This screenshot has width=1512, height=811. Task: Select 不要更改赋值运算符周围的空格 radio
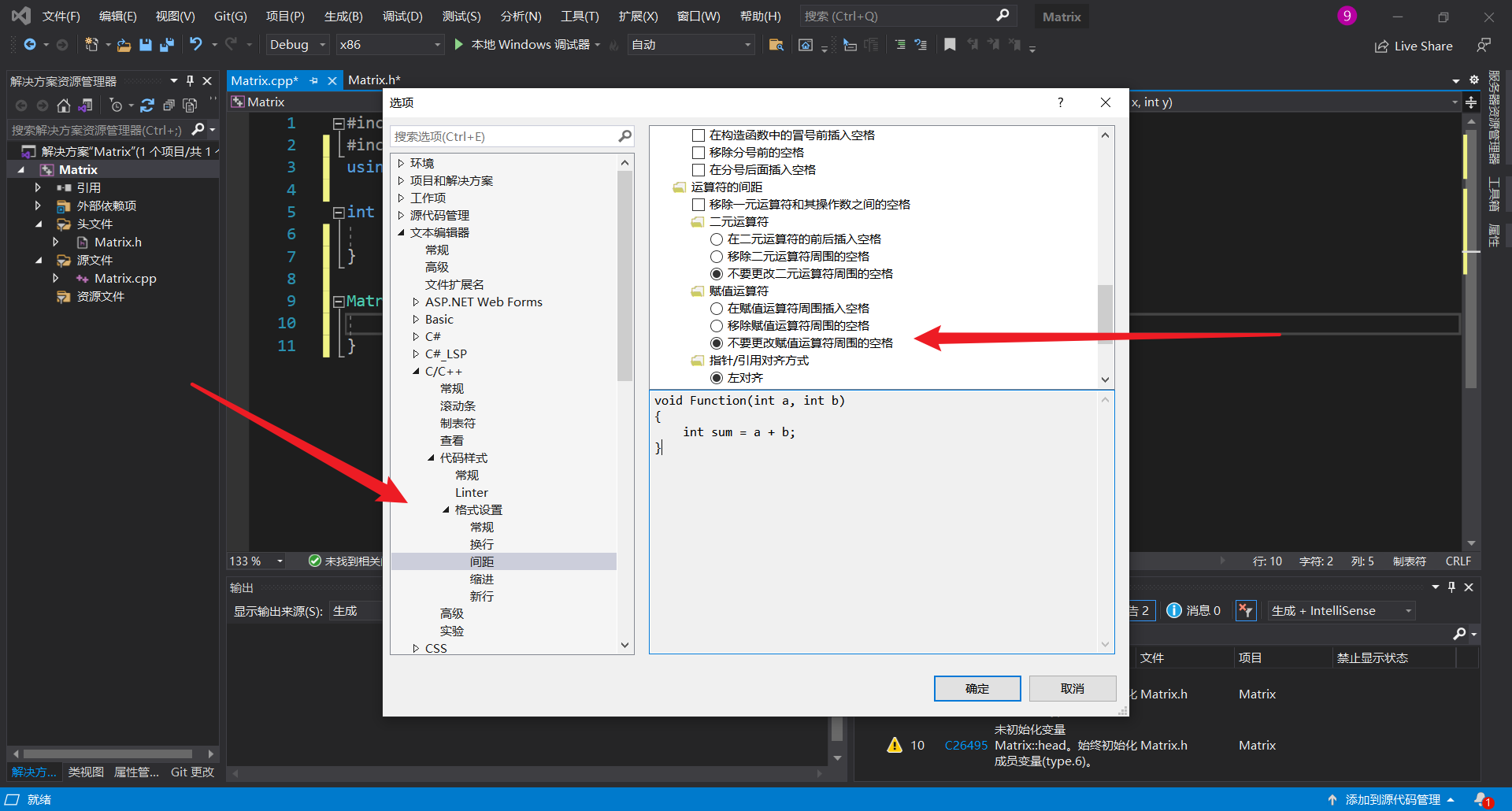717,343
